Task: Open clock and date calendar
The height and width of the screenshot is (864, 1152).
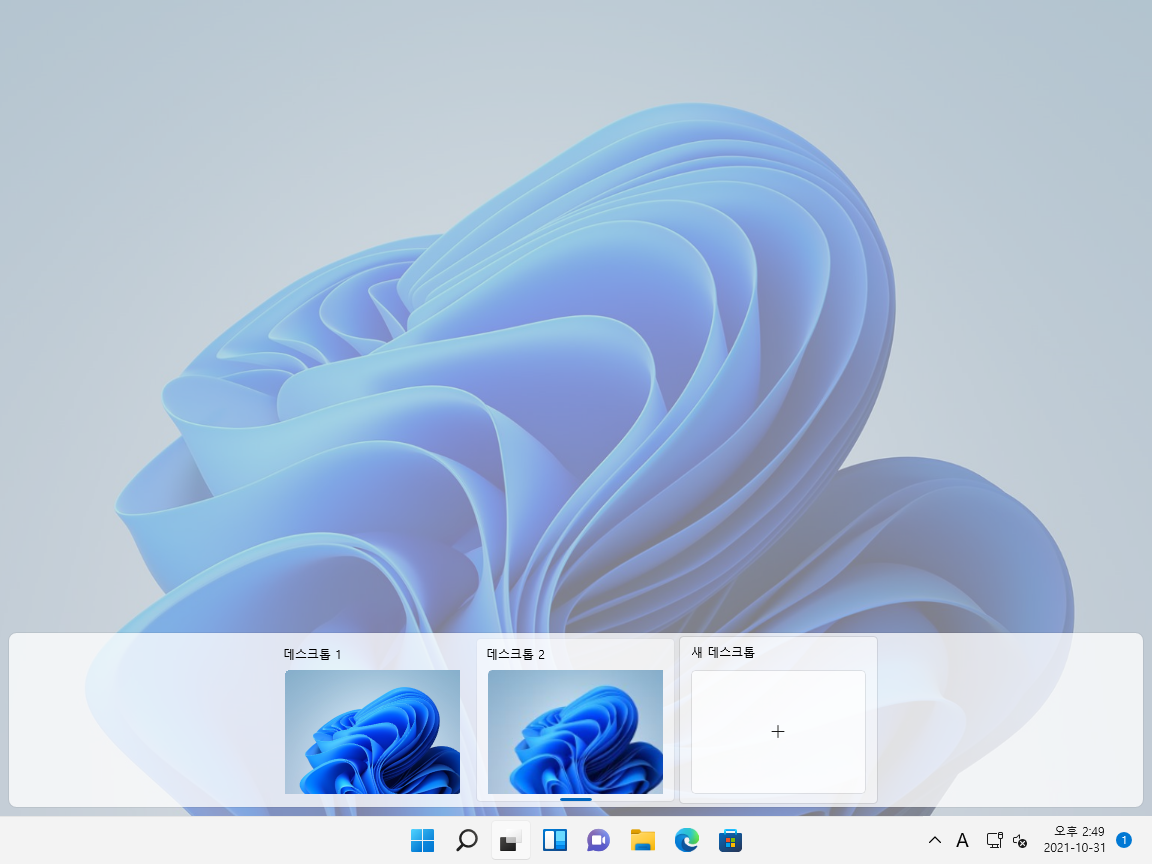Action: coord(1075,840)
